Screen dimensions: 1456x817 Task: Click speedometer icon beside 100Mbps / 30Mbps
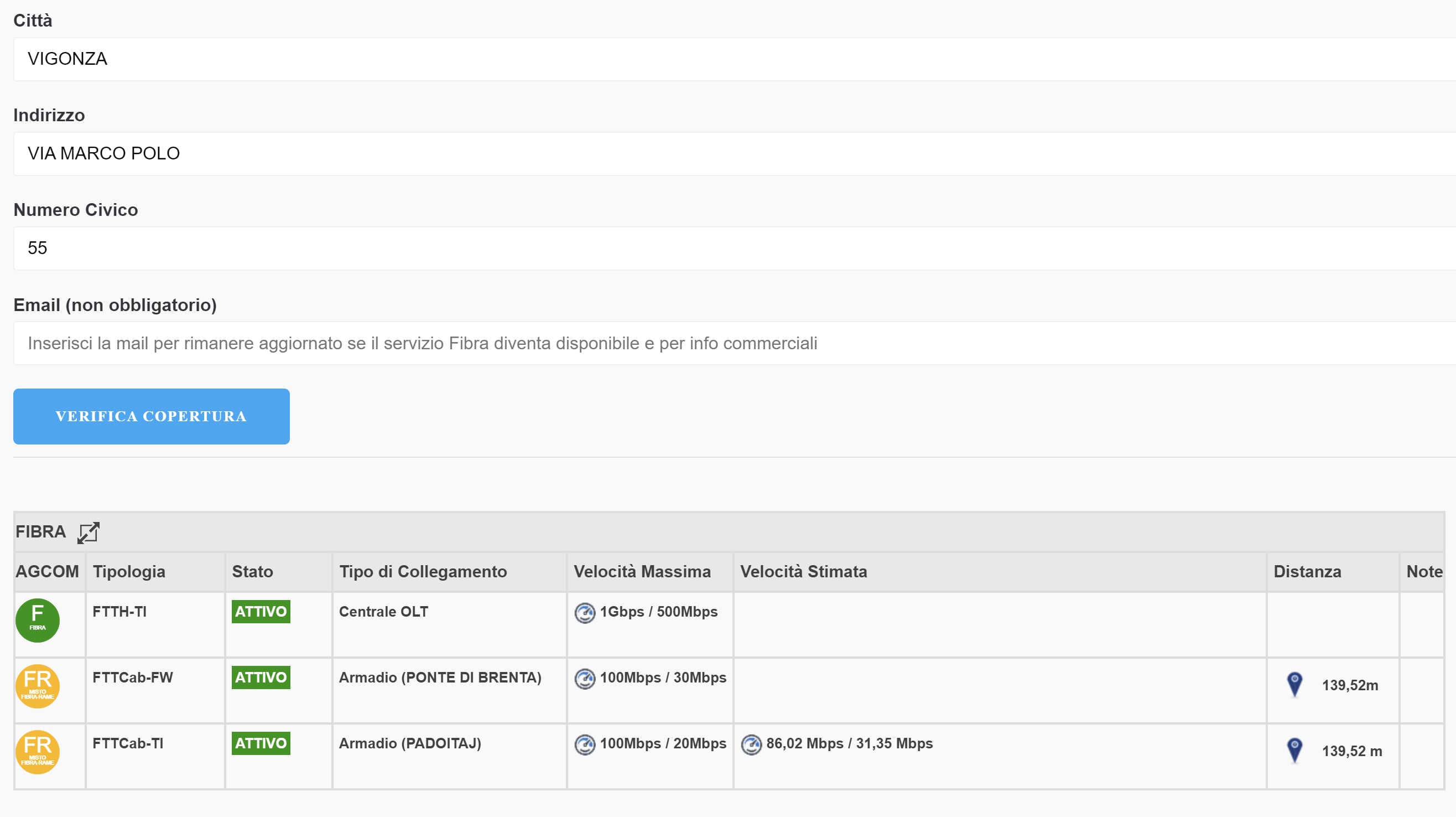(584, 678)
